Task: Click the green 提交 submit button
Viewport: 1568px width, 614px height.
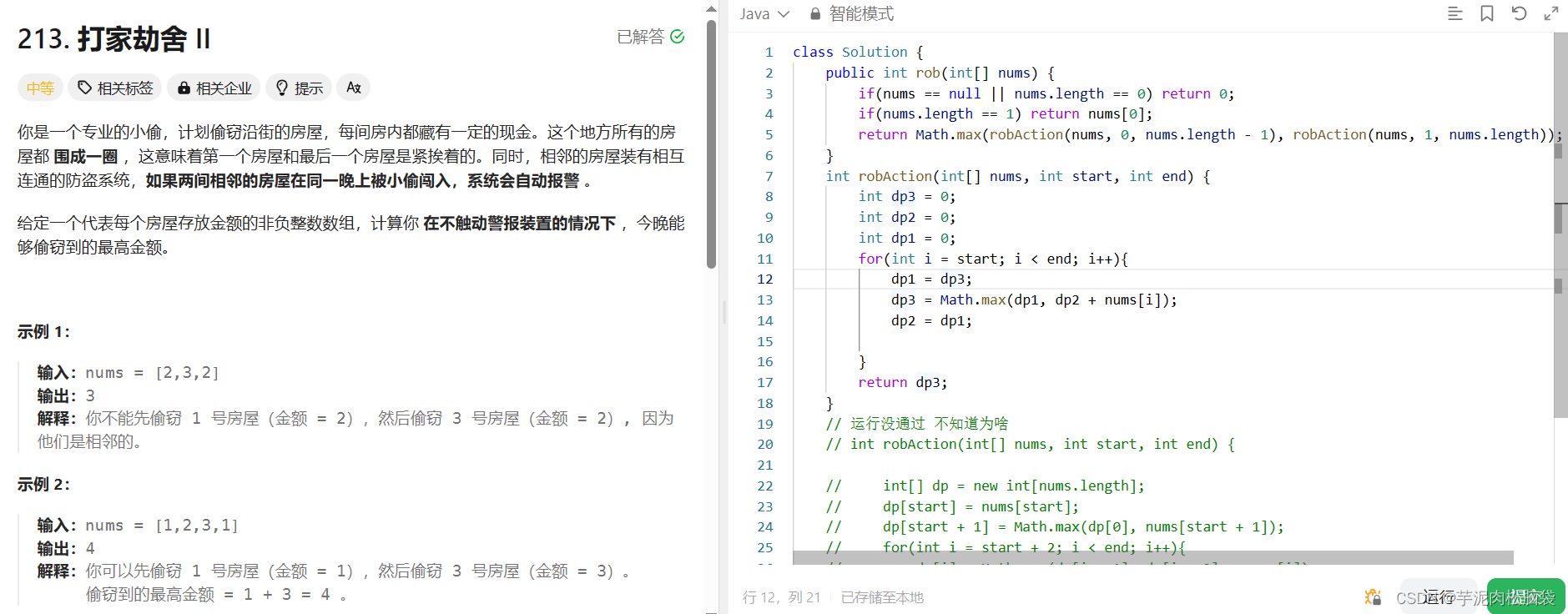Action: tap(1525, 596)
